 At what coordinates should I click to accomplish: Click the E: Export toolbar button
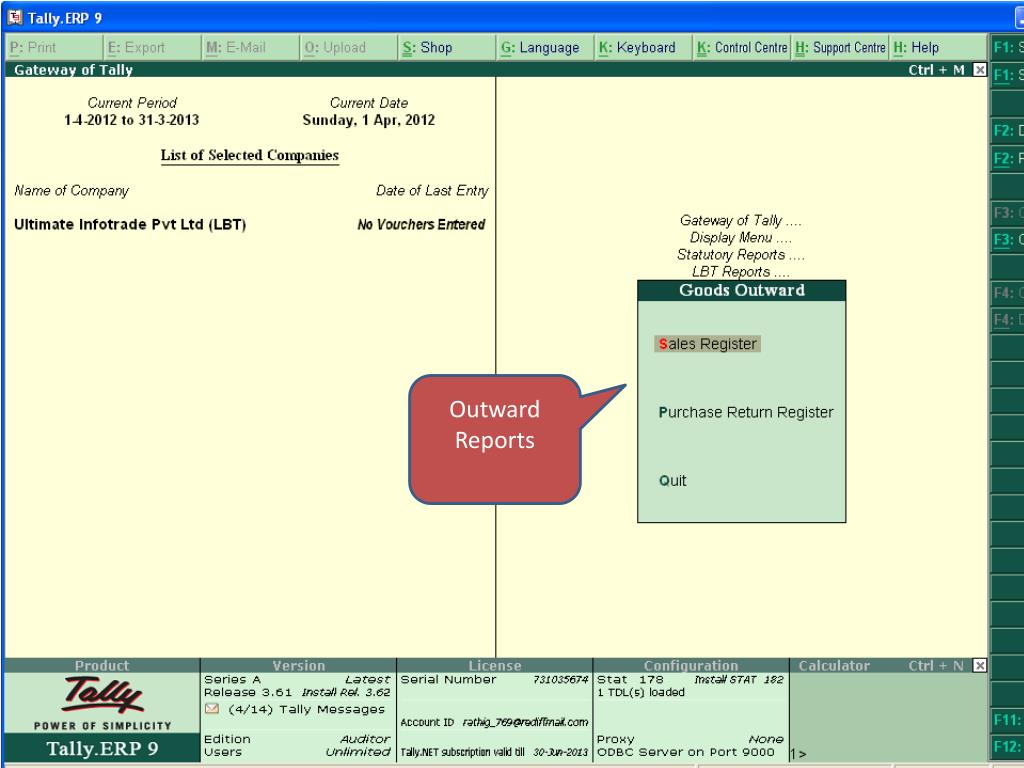[x=152, y=48]
